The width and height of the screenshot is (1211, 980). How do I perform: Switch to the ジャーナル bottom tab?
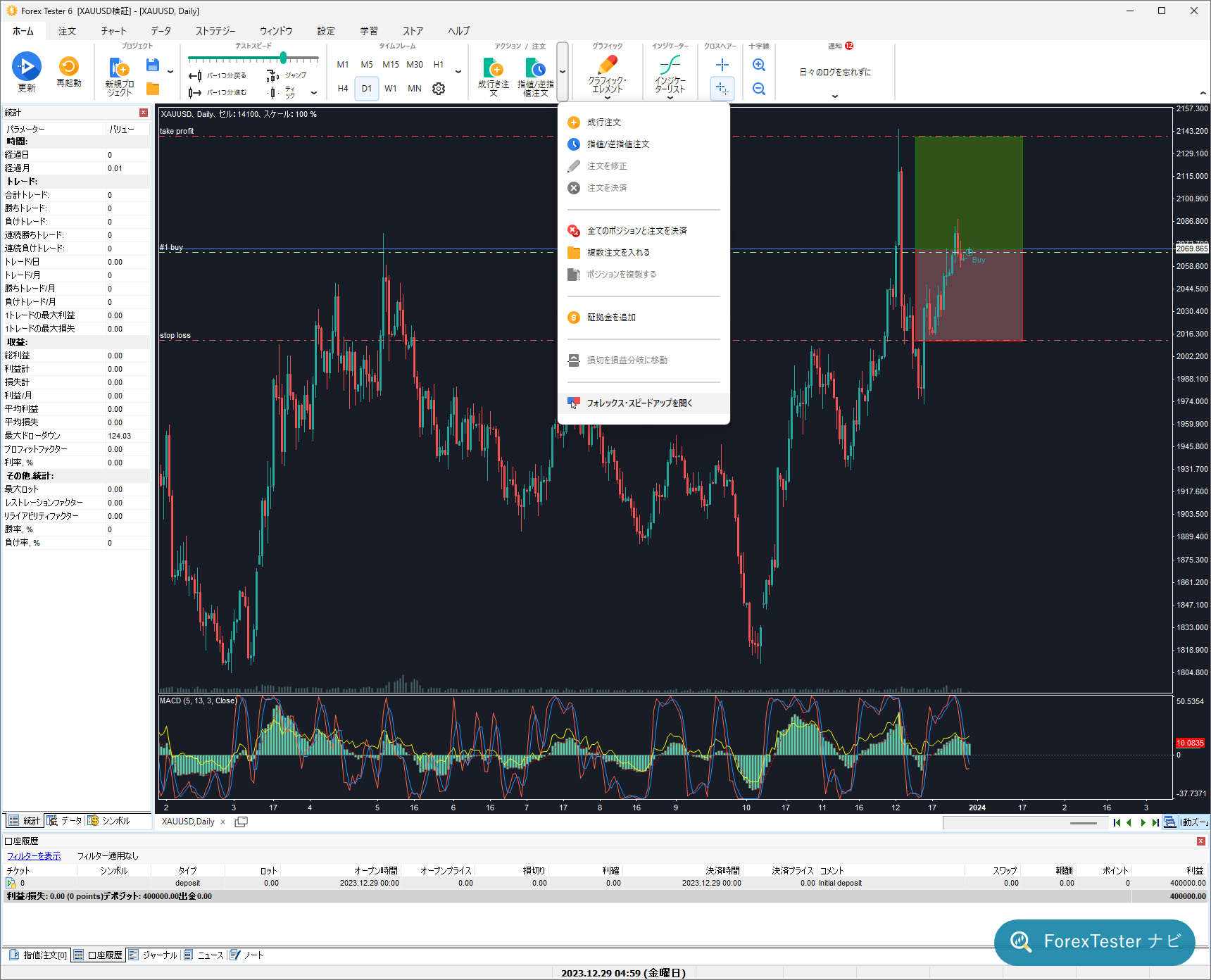pyautogui.click(x=153, y=955)
